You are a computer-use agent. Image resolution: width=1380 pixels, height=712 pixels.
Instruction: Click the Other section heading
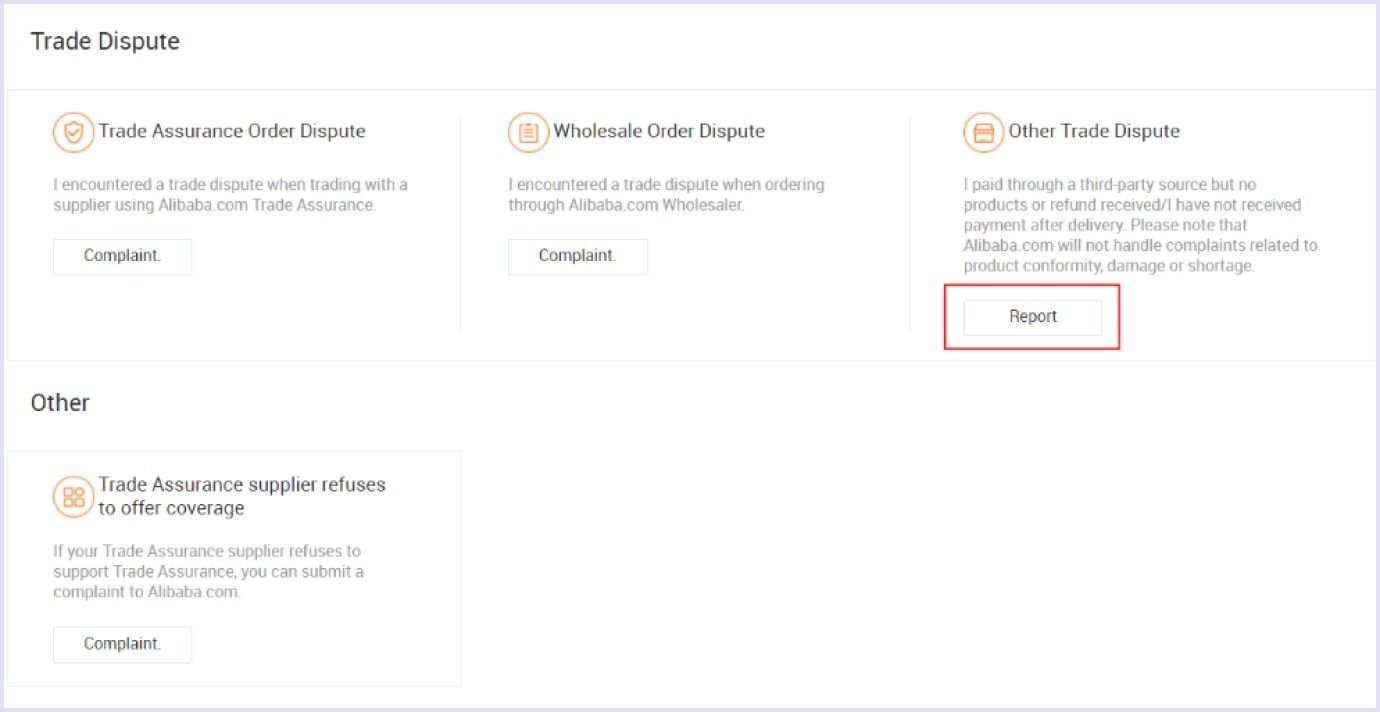point(60,403)
